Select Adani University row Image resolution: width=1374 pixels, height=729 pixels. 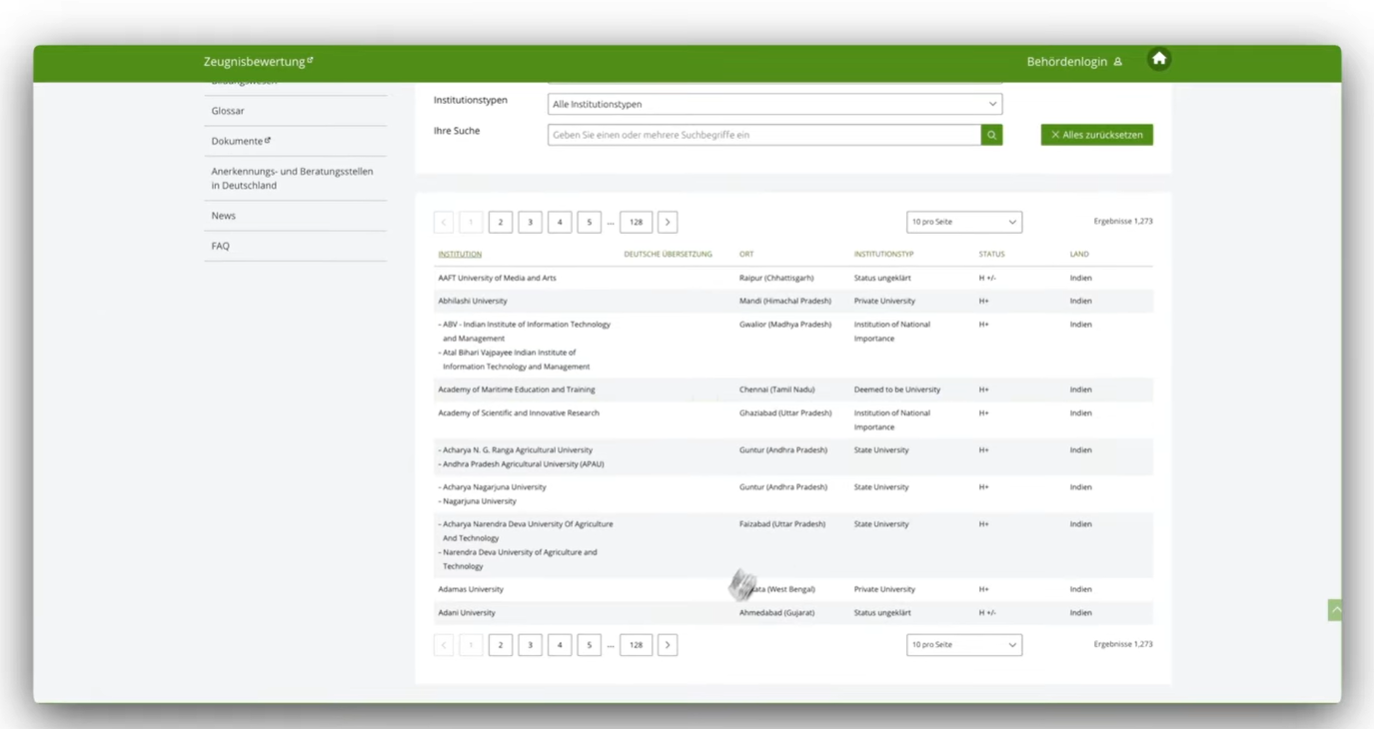[x=793, y=613]
